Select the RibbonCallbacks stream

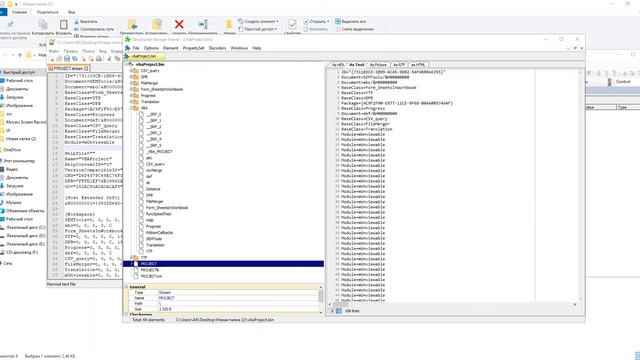click(x=159, y=233)
